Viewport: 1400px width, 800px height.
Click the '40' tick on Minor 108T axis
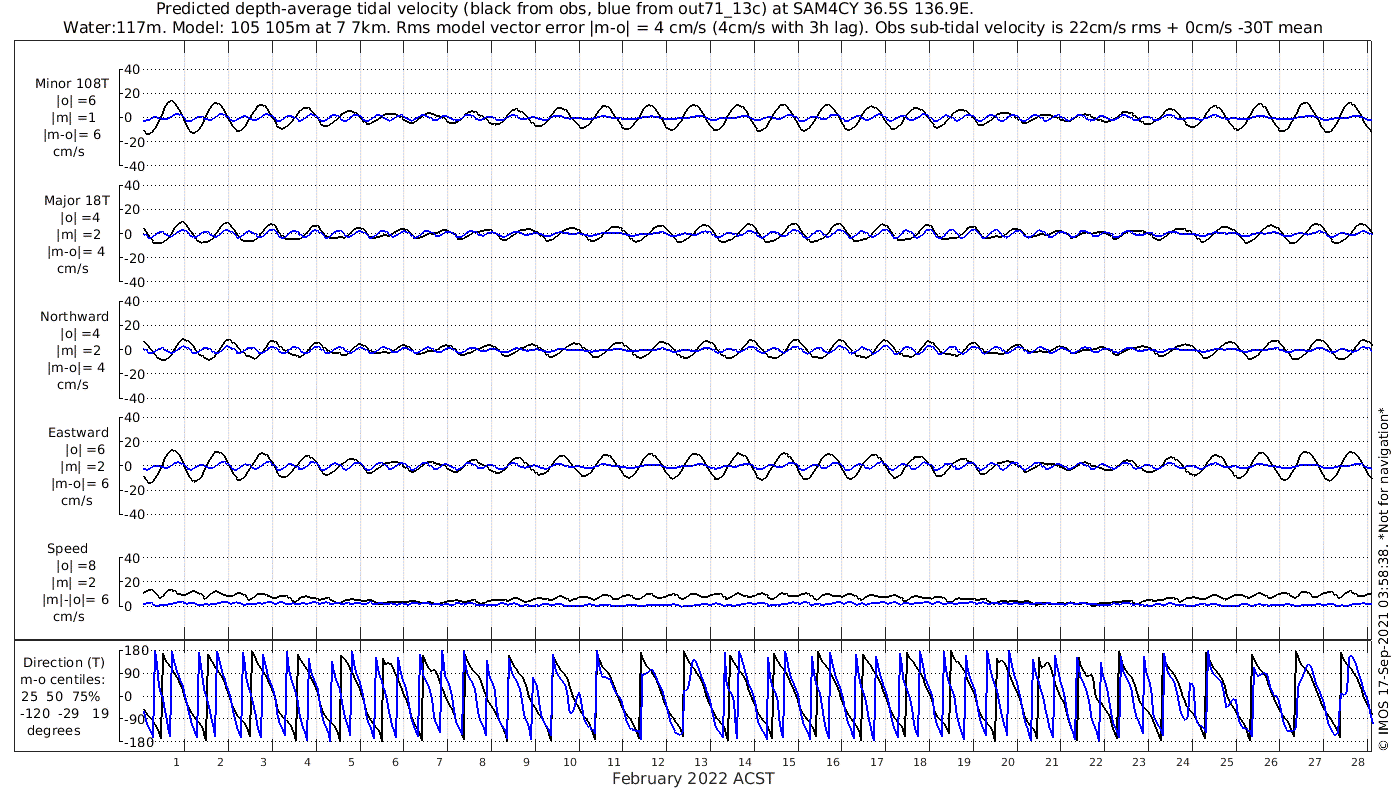(x=133, y=69)
